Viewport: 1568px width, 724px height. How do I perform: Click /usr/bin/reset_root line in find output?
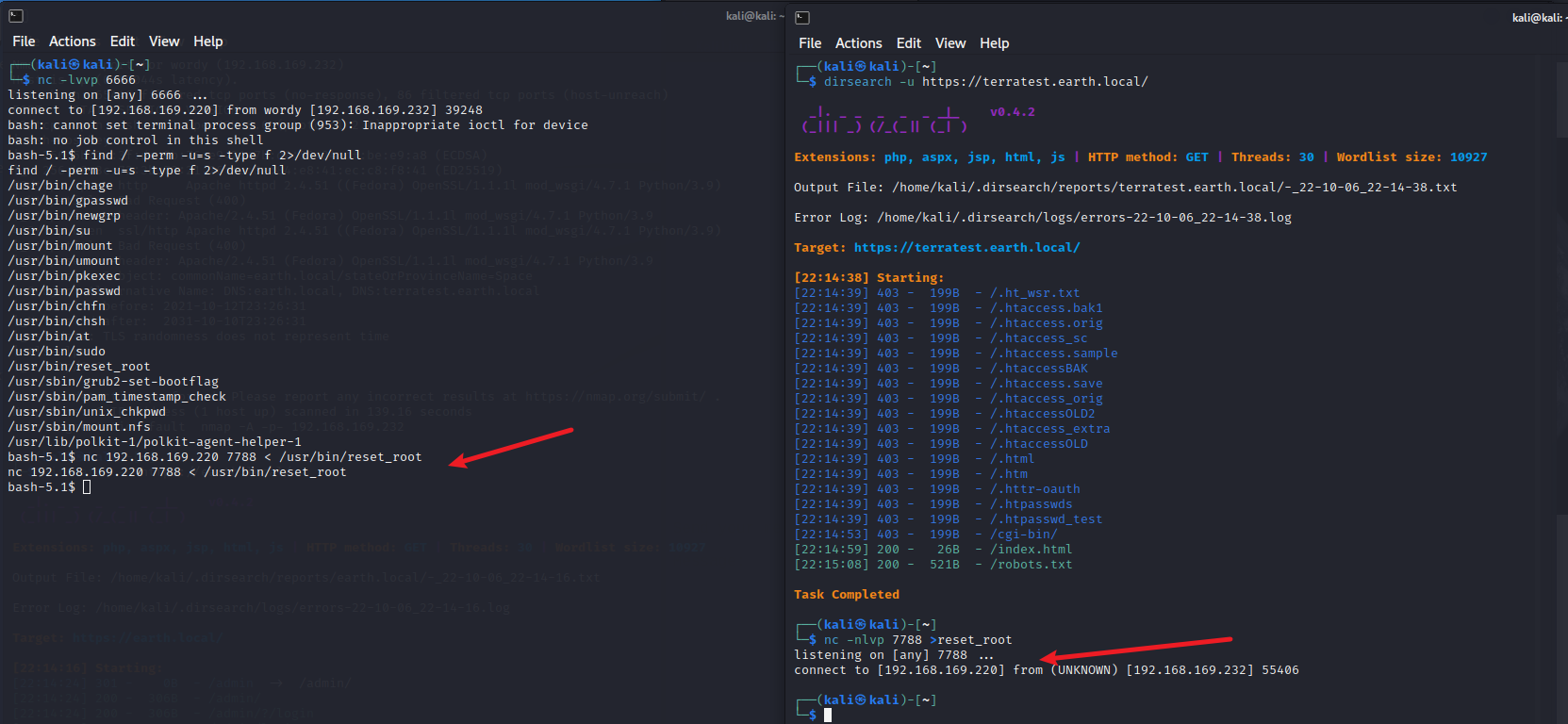(x=79, y=367)
